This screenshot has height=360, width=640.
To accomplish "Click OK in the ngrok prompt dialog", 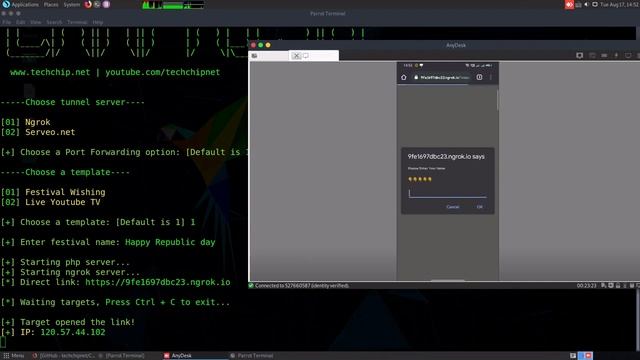I will point(480,207).
